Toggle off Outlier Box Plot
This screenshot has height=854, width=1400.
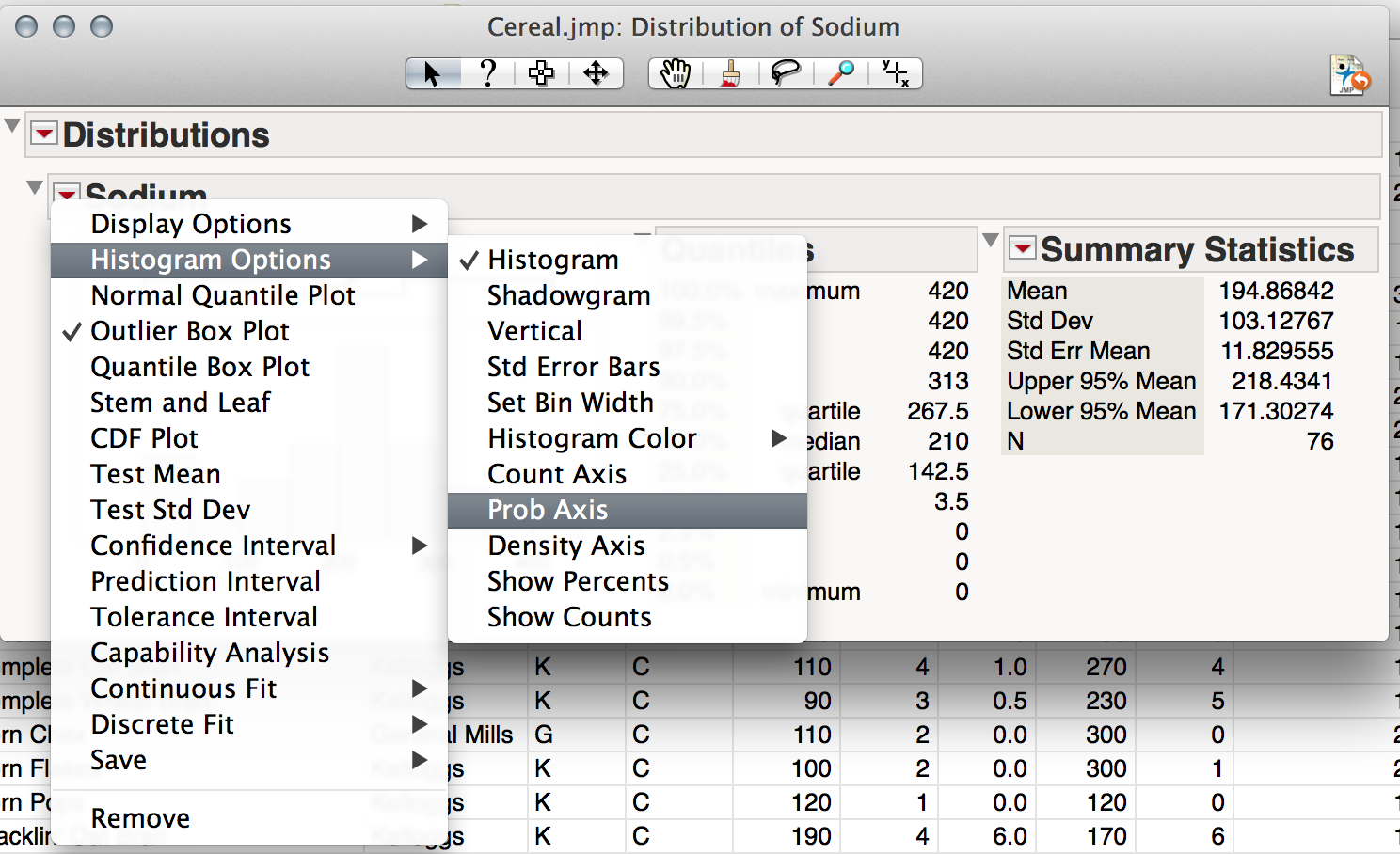point(190,331)
